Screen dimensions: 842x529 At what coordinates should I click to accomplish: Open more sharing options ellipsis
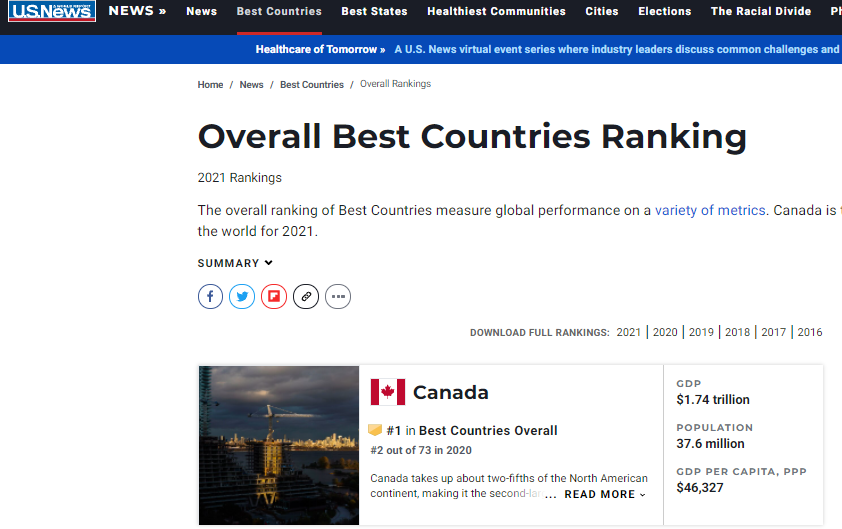(338, 296)
